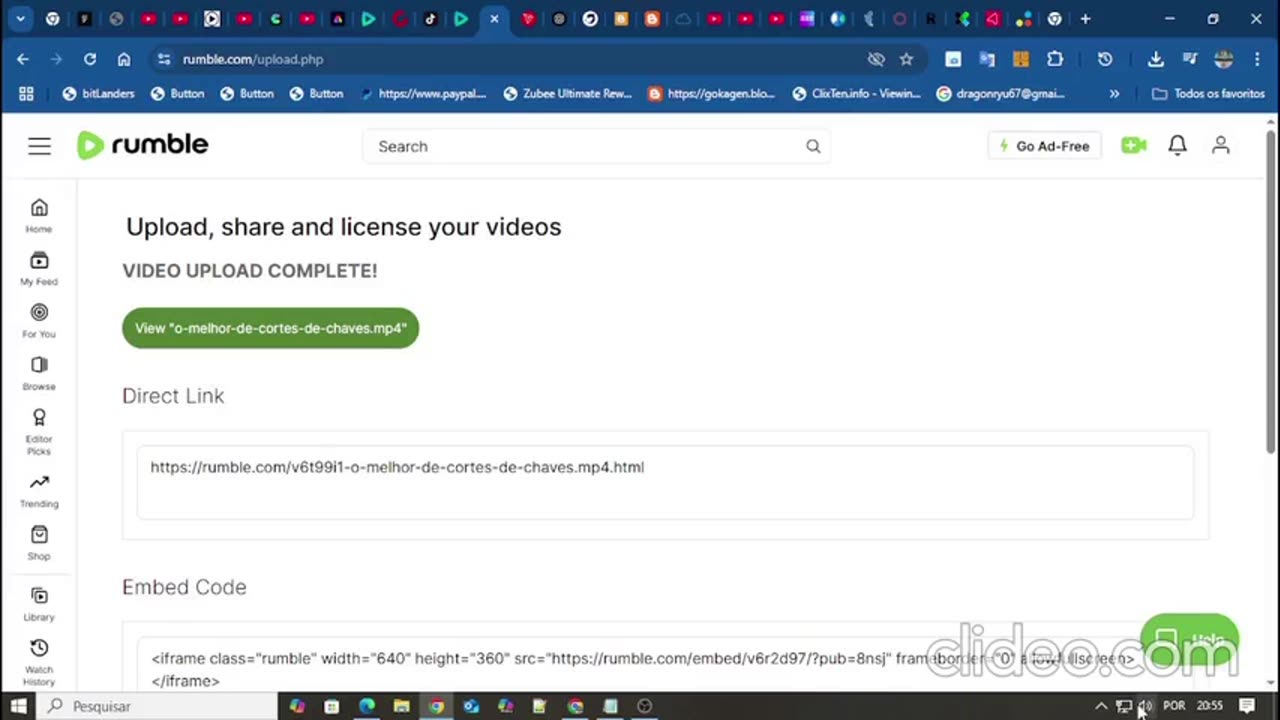Open Watch History in sidebar
This screenshot has width=1280, height=720.
39,662
